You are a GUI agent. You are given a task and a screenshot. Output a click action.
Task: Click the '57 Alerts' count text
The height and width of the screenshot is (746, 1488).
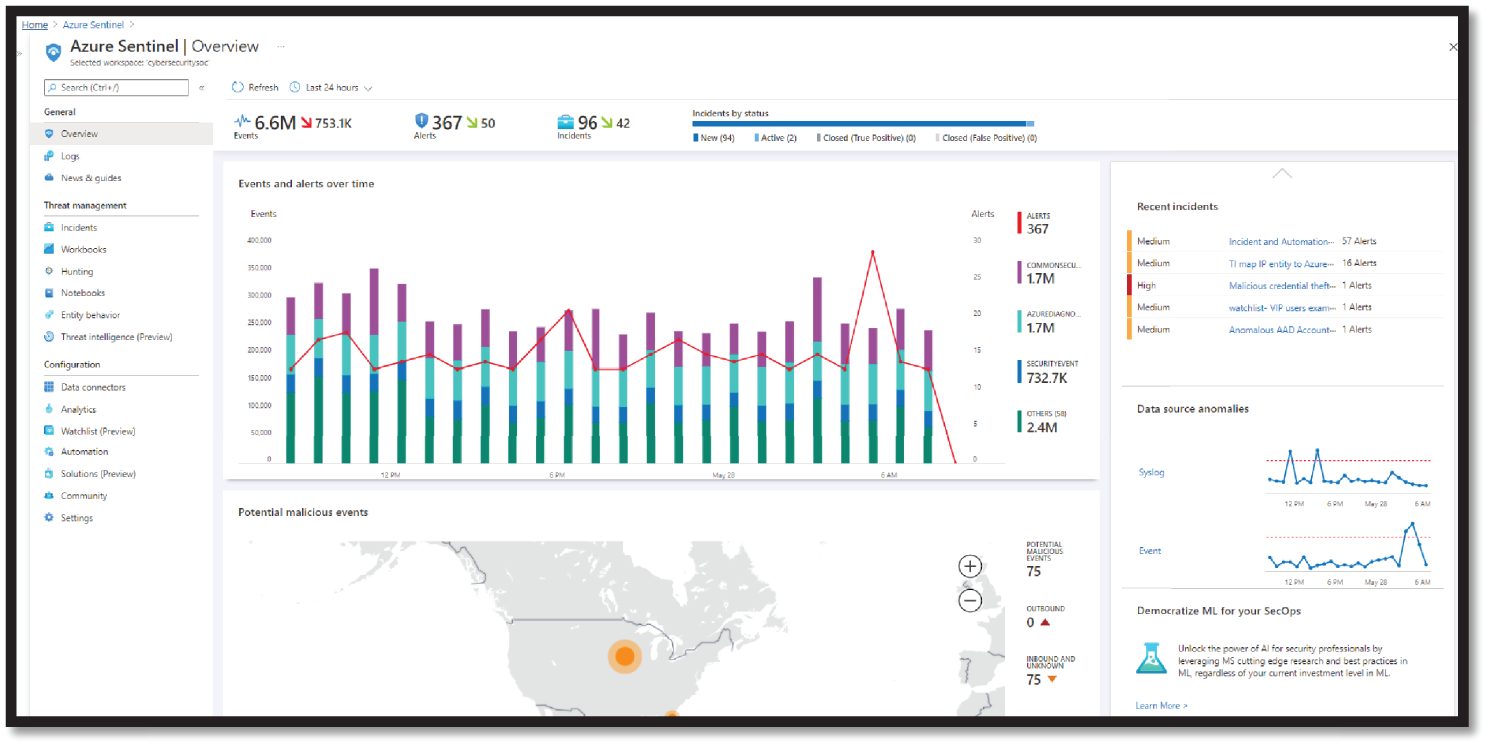(1359, 241)
